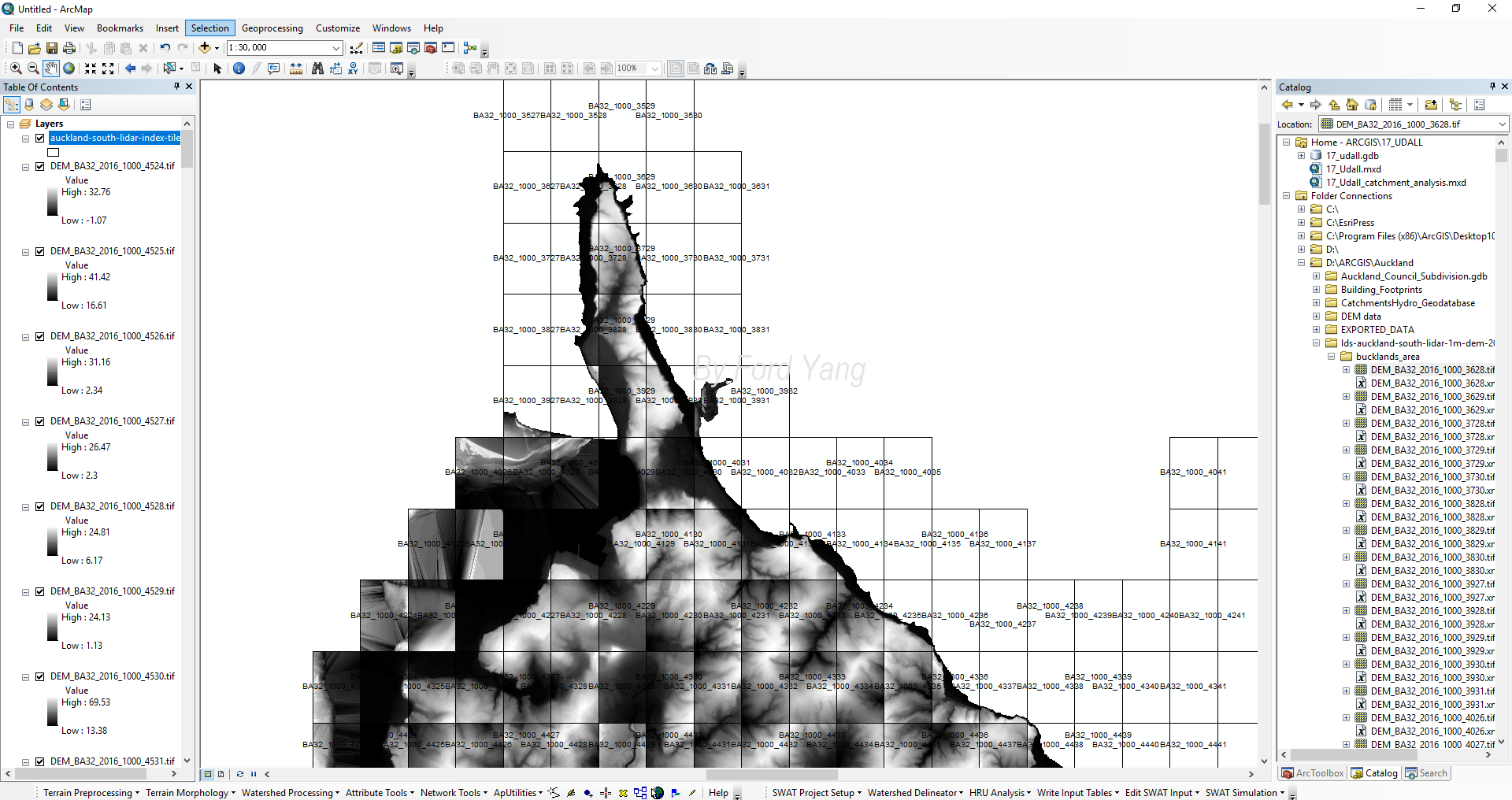Open Terrain Preprocessing dropdown menu
The height and width of the screenshot is (800, 1512).
pyautogui.click(x=91, y=793)
